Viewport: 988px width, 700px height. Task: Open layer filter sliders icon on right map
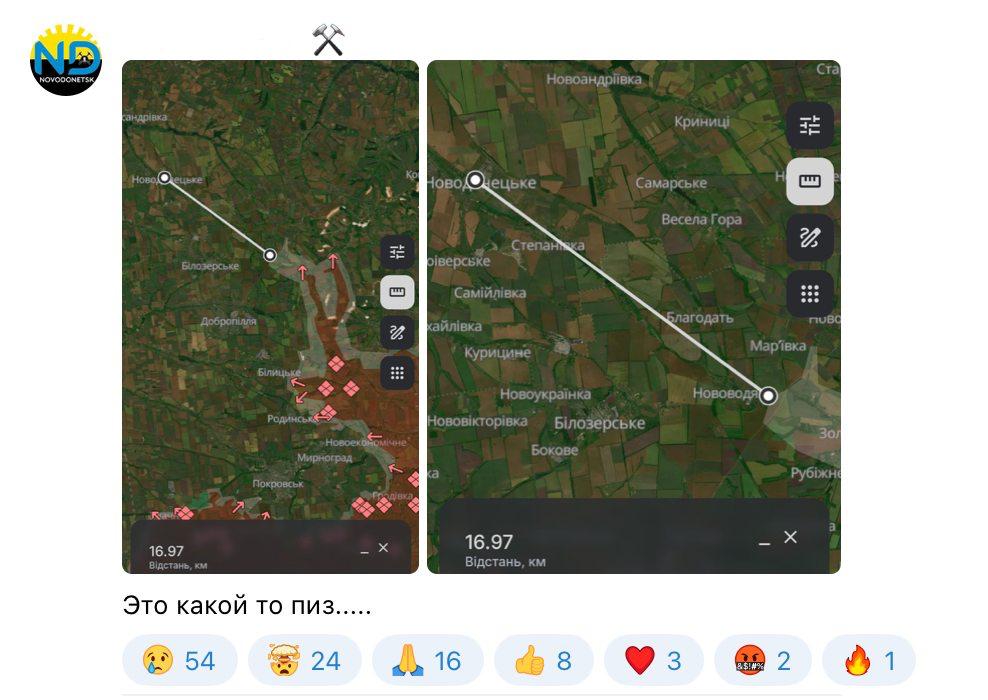click(x=810, y=125)
